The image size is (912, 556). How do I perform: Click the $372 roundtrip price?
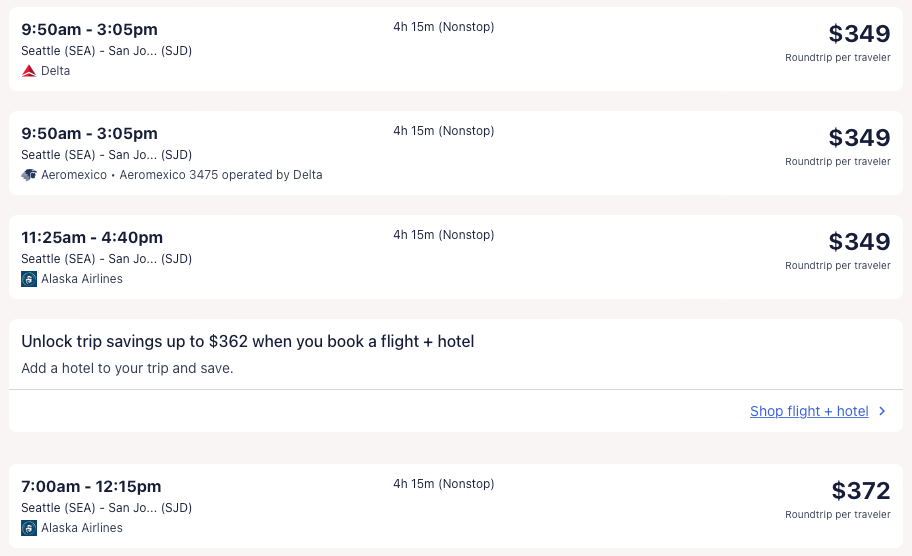(x=860, y=491)
